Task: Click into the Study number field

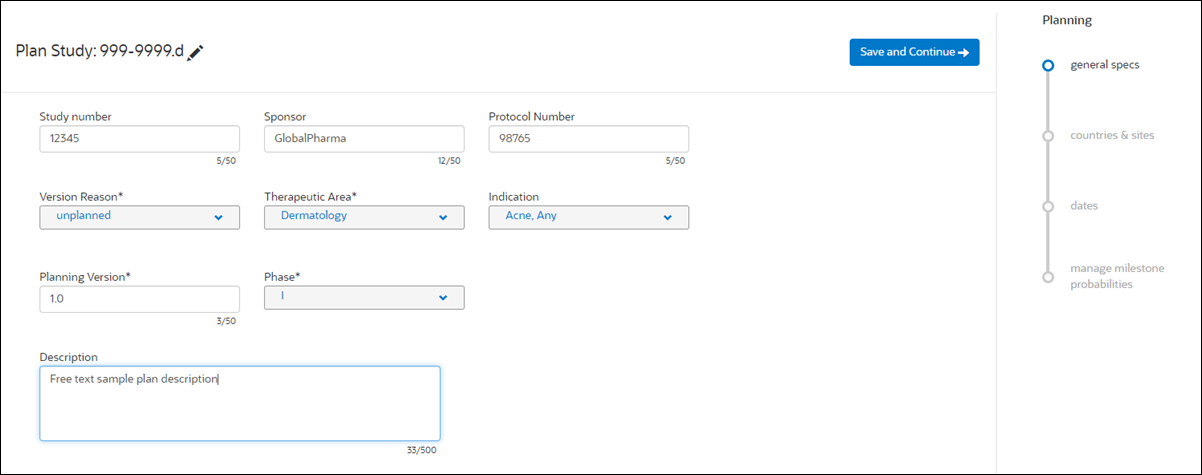Action: pyautogui.click(x=139, y=139)
